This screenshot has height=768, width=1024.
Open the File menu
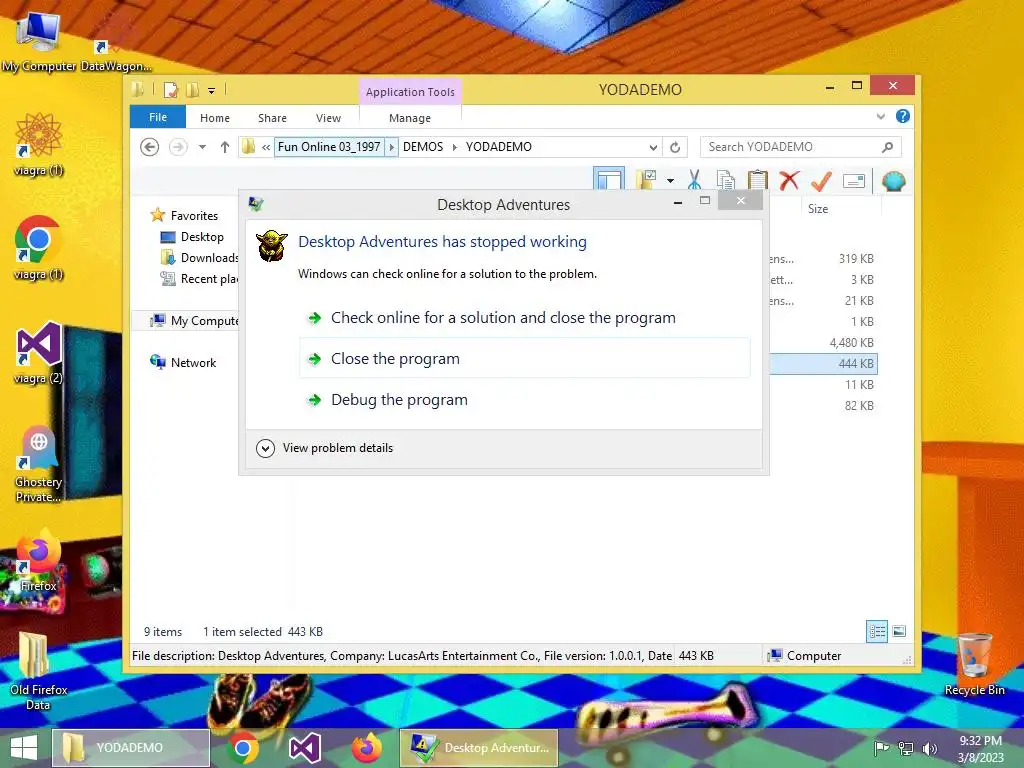pyautogui.click(x=158, y=117)
